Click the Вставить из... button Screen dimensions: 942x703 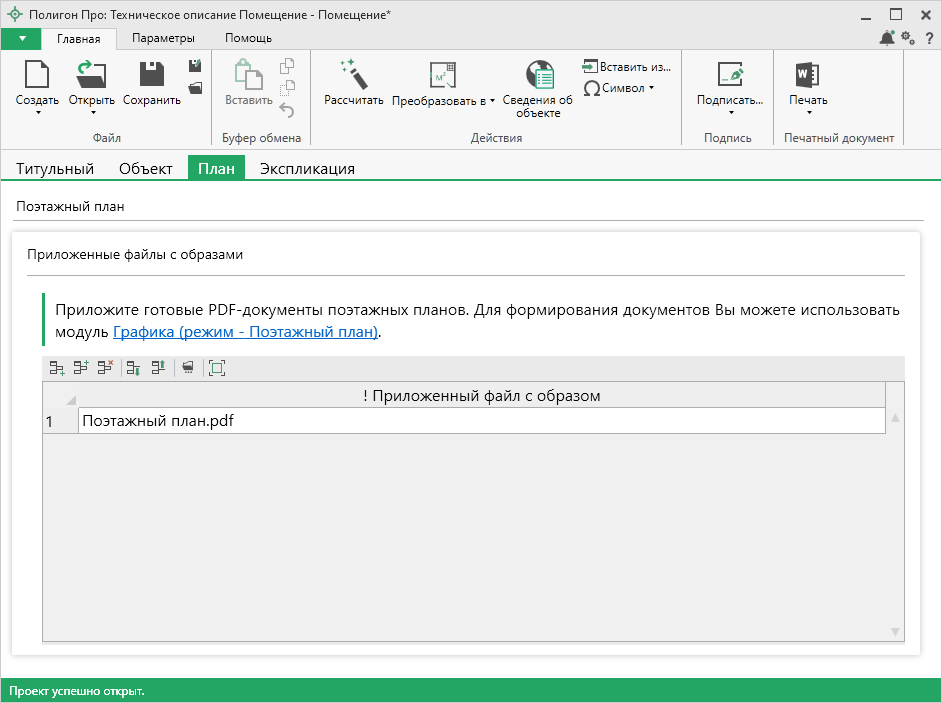pos(626,66)
